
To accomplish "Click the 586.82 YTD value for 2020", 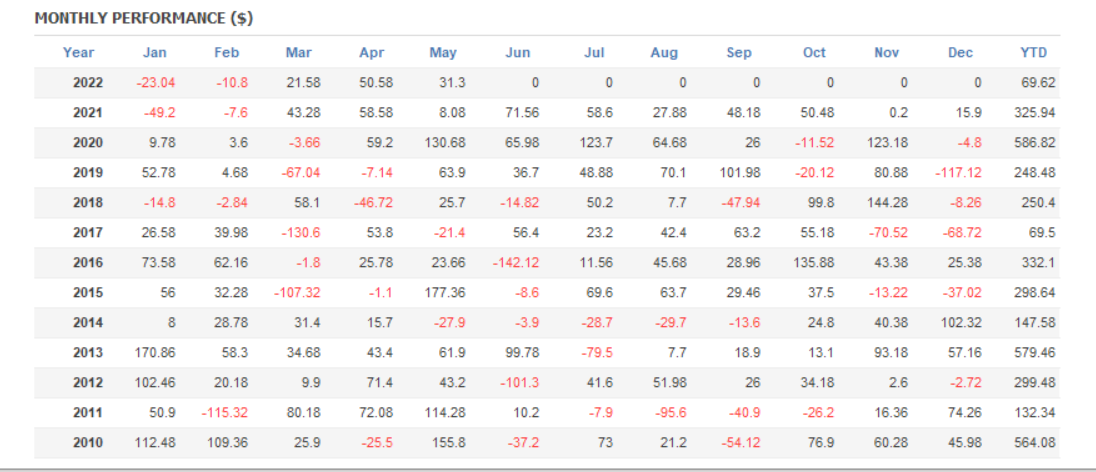I will [1036, 143].
